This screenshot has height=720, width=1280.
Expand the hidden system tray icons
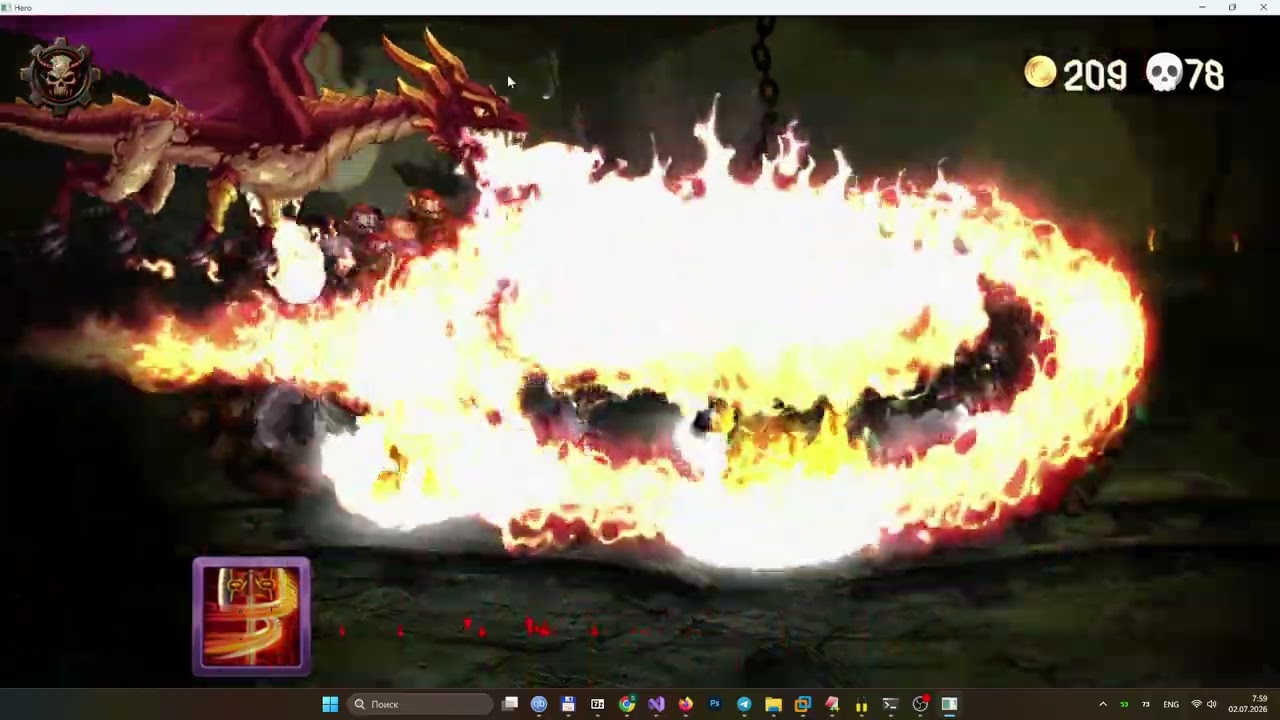tap(1103, 704)
